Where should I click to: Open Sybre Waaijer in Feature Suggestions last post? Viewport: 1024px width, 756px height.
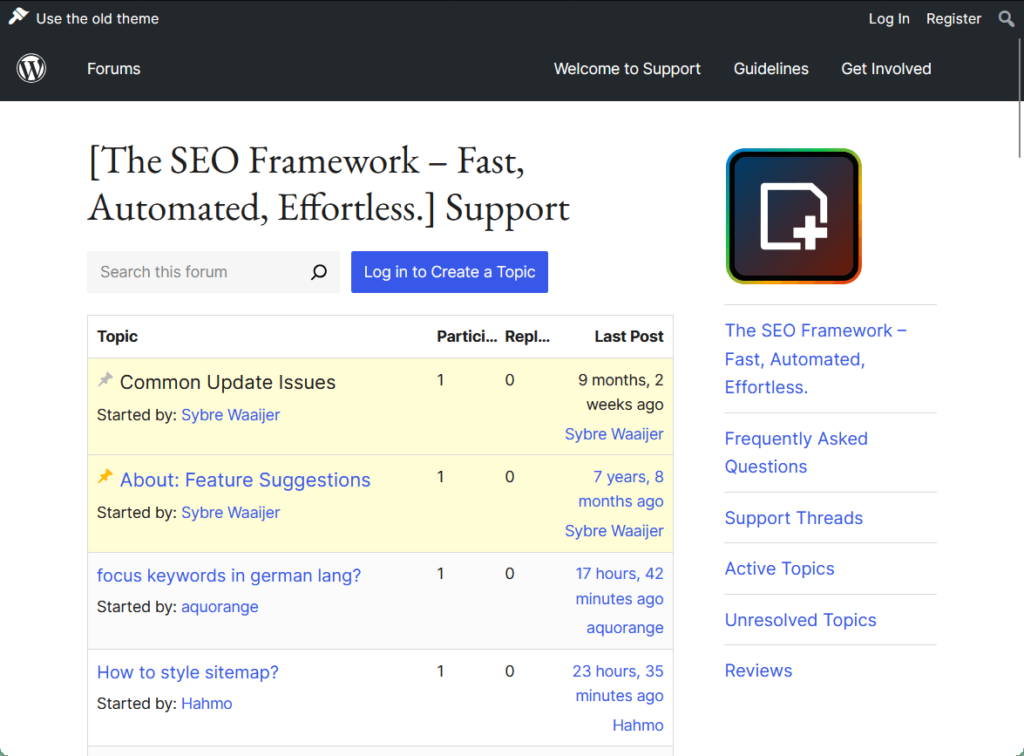point(614,531)
